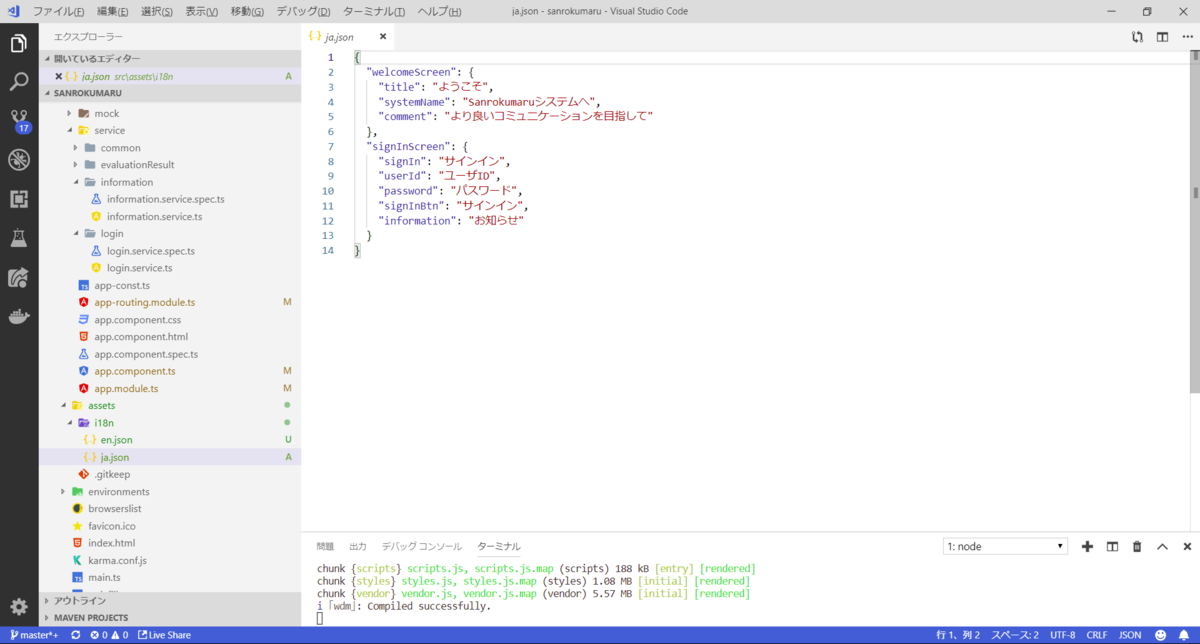1200x644 pixels.
Task: Click the feedback smiley in status bar
Action: [x=1160, y=635]
